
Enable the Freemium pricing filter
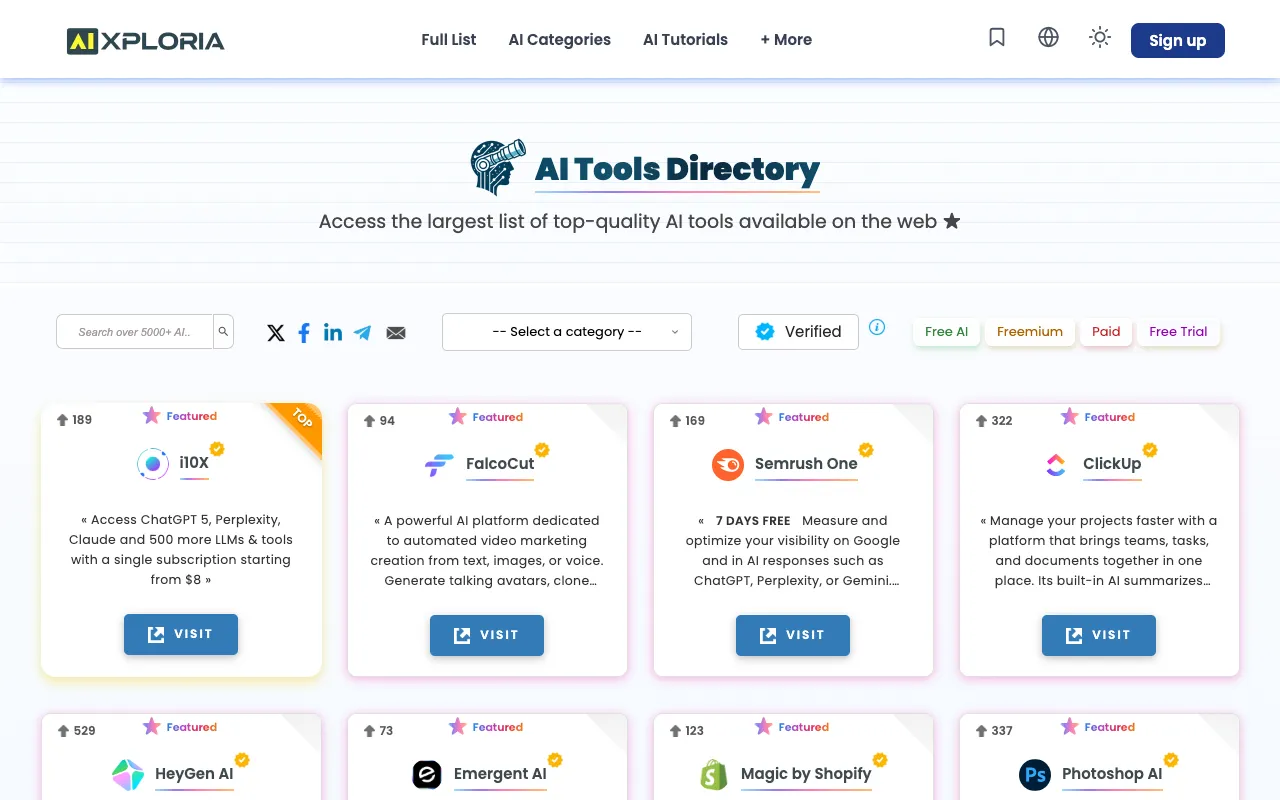click(x=1029, y=332)
